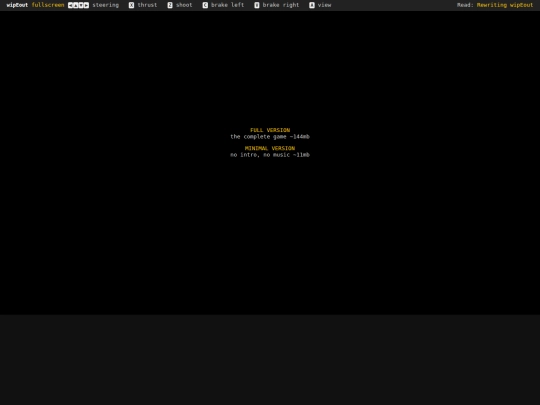Click the wipEout title text
The image size is (540, 405).
click(17, 5)
